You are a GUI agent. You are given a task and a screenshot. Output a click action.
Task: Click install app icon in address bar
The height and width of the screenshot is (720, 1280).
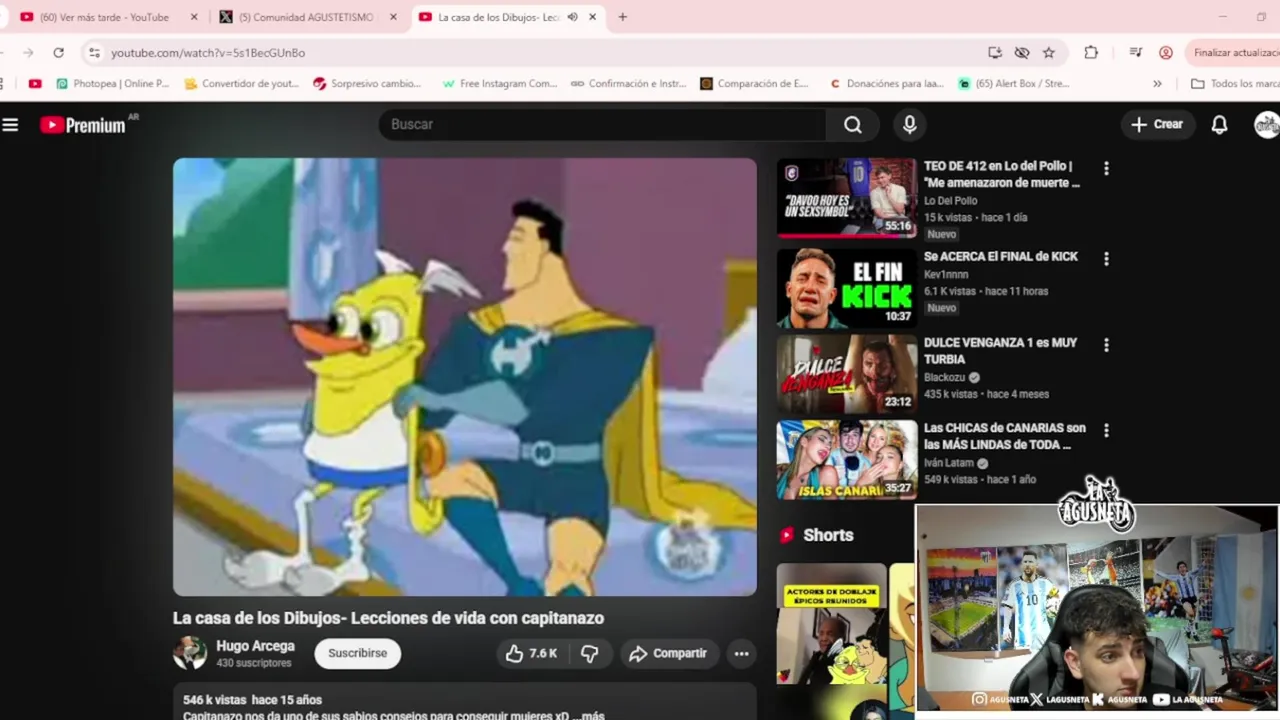click(994, 52)
